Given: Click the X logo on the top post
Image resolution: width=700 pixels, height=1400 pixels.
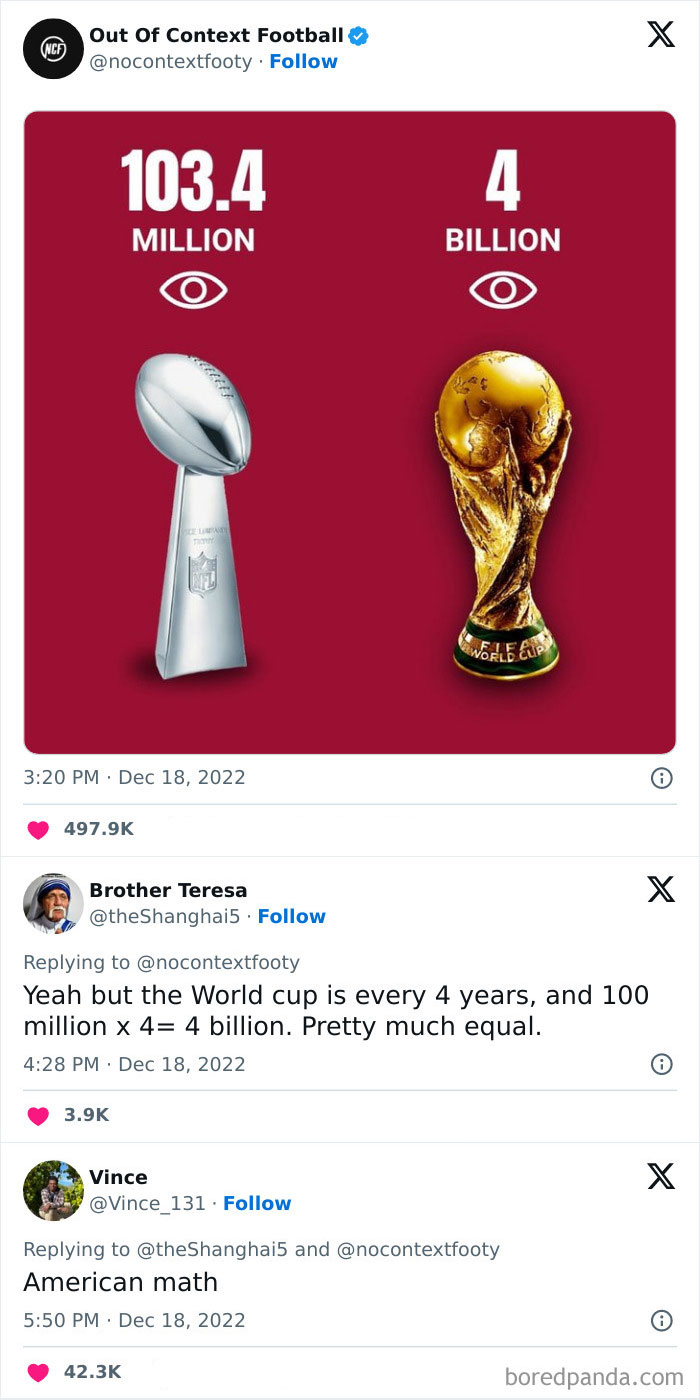Looking at the screenshot, I should pos(660,35).
